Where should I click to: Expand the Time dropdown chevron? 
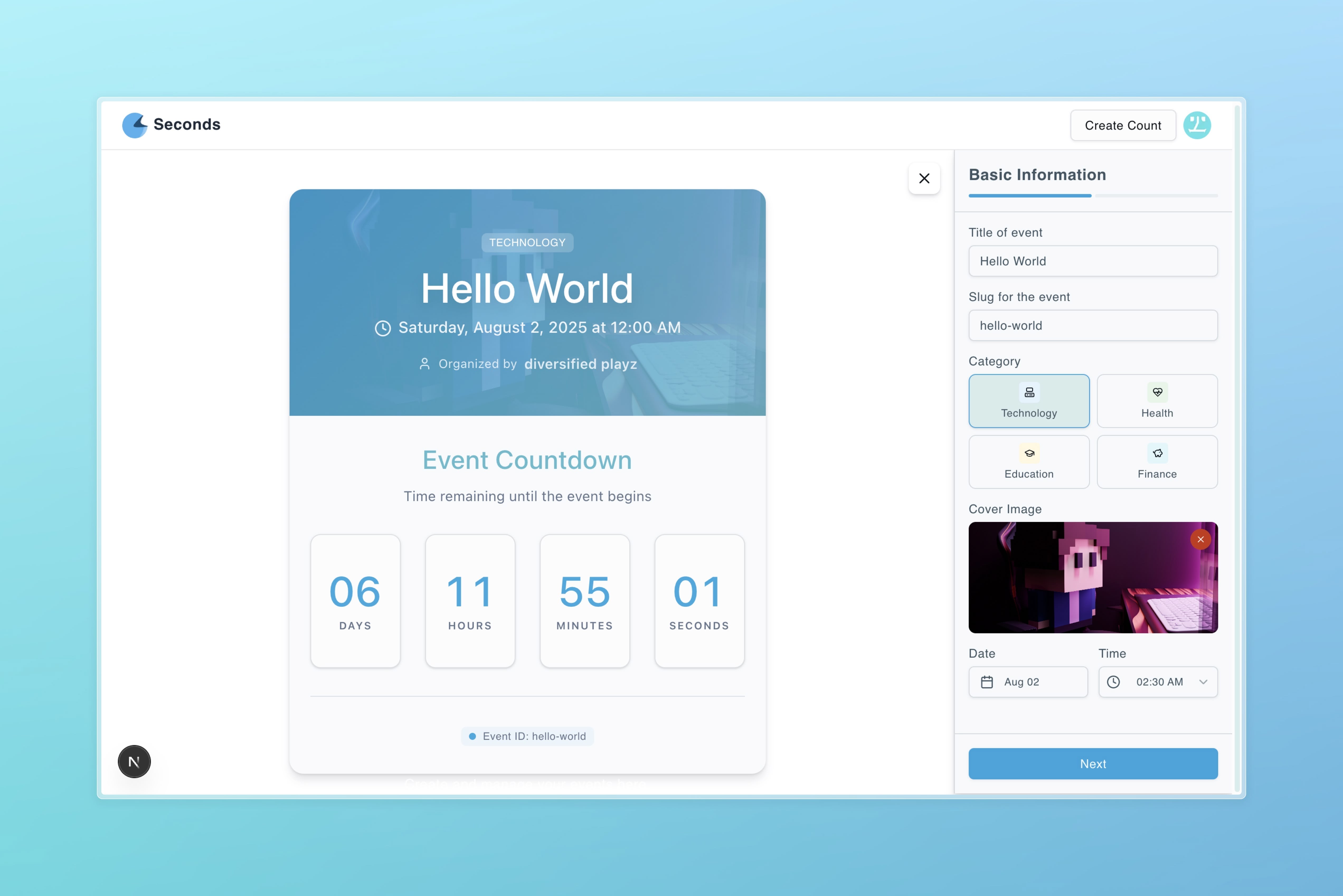pyautogui.click(x=1203, y=682)
